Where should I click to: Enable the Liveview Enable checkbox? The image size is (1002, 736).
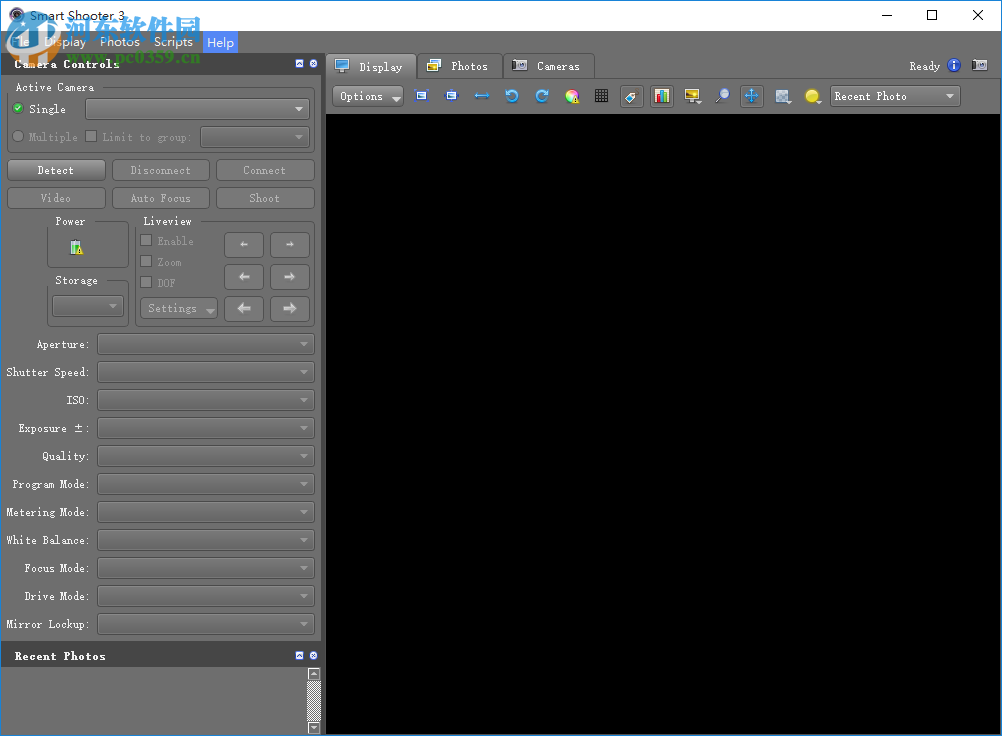point(146,241)
